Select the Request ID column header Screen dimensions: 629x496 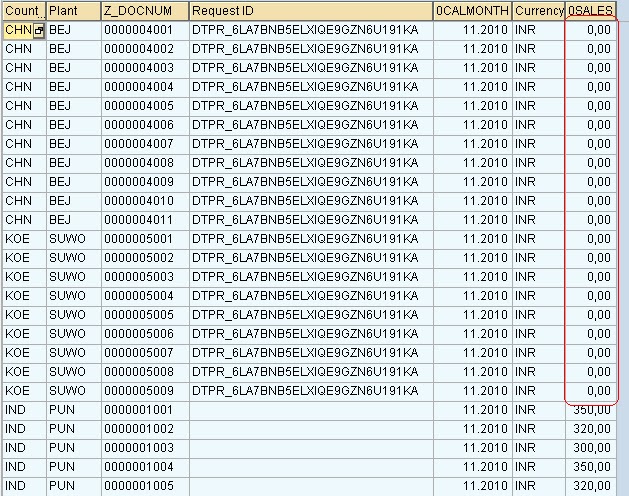pyautogui.click(x=311, y=11)
